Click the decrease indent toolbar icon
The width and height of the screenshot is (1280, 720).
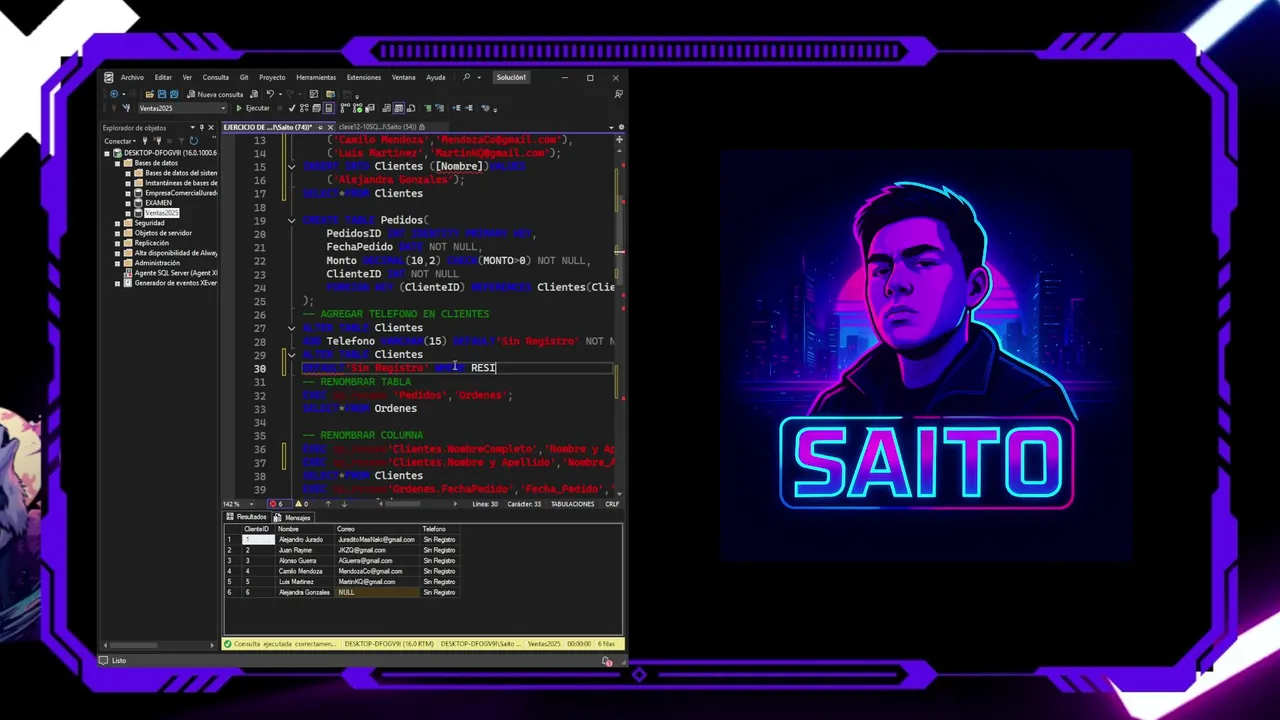[456, 108]
